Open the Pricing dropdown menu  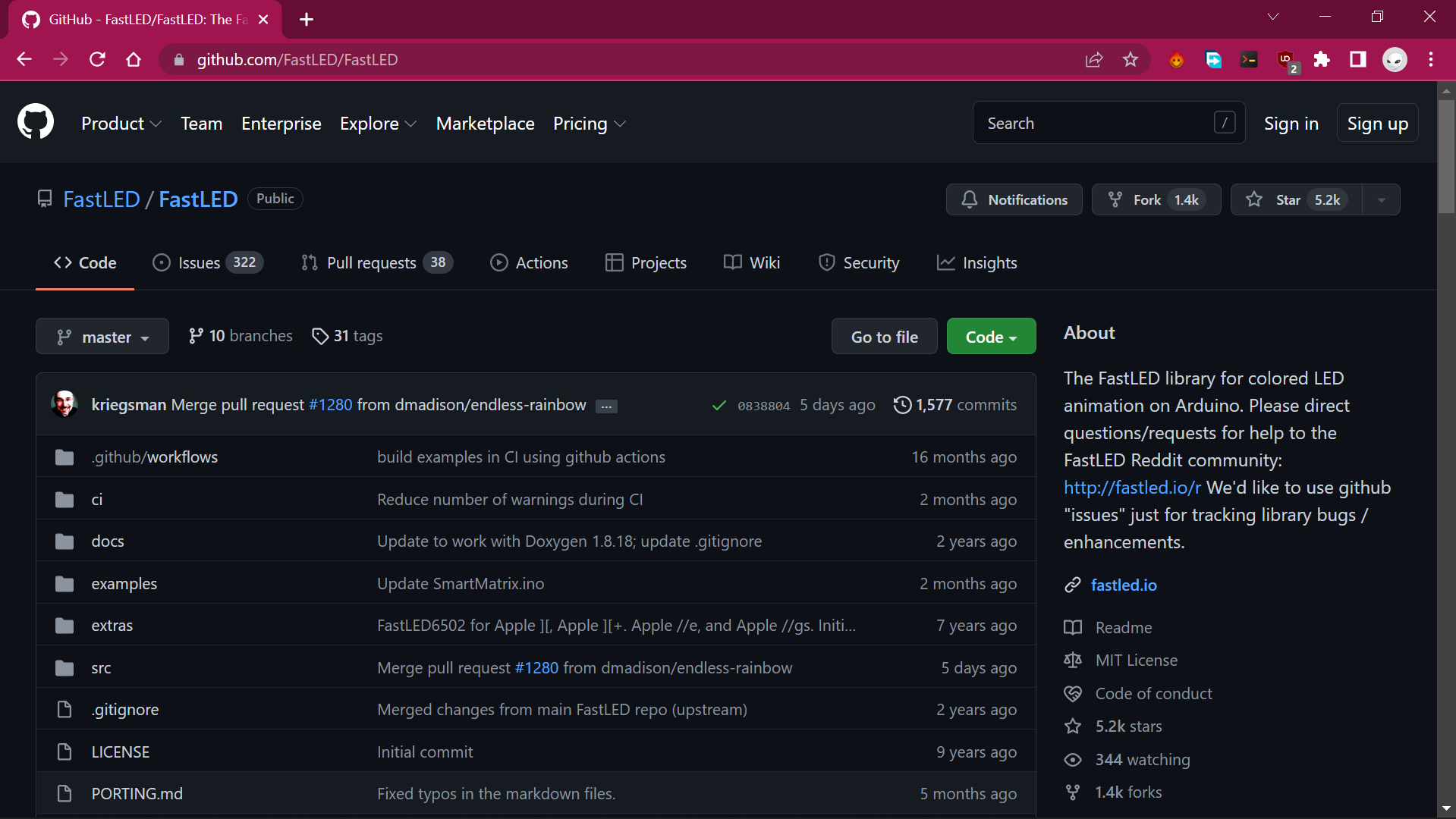(x=590, y=124)
